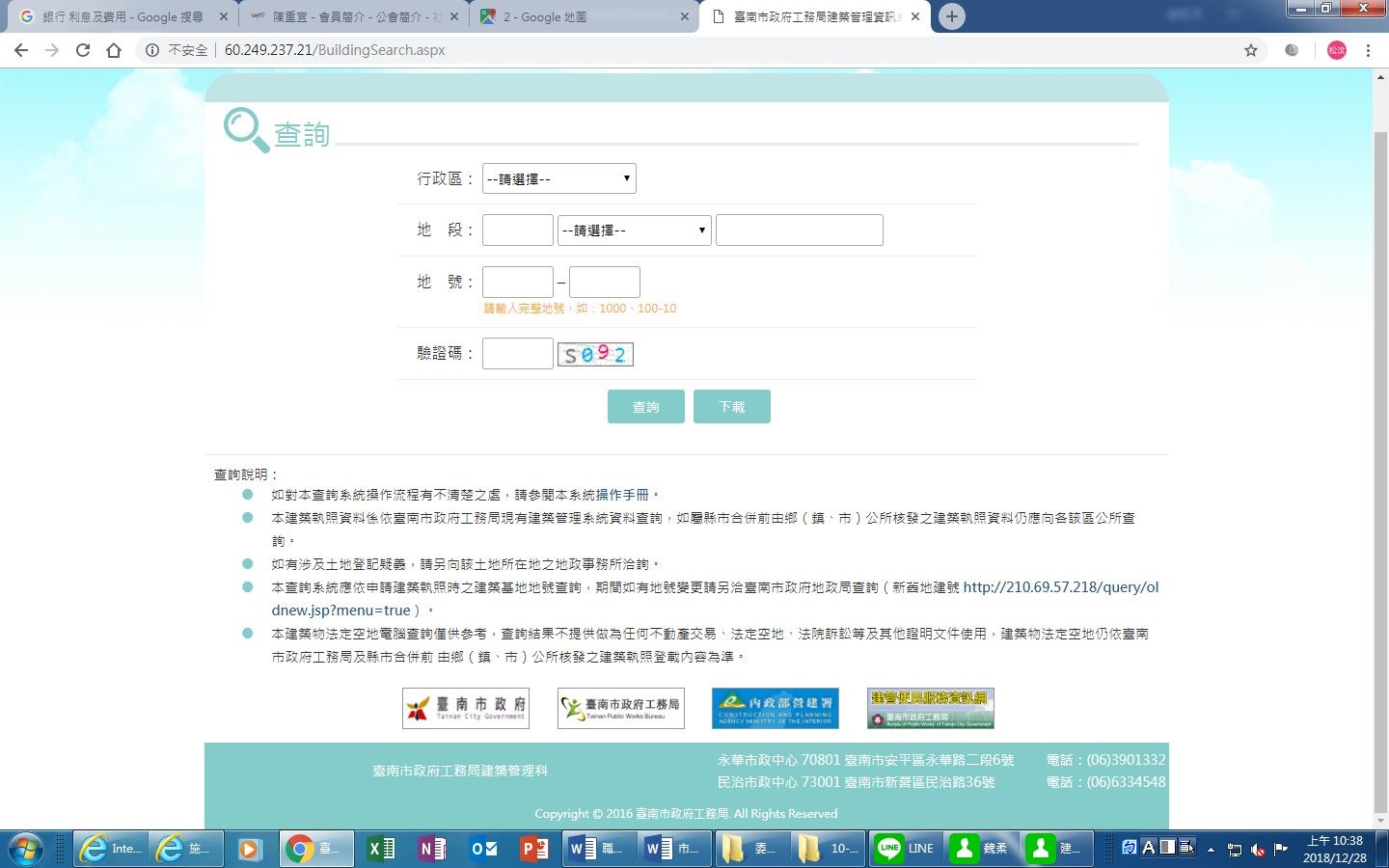Image resolution: width=1389 pixels, height=868 pixels.
Task: Open the 行政區 dropdown
Action: 559,178
